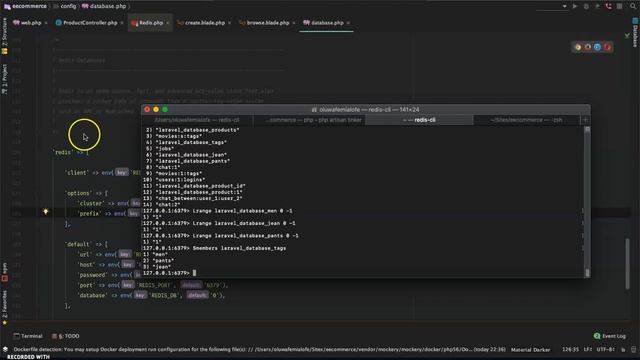Click line and column indicator 126:35
The height and width of the screenshot is (360, 640).
point(570,350)
